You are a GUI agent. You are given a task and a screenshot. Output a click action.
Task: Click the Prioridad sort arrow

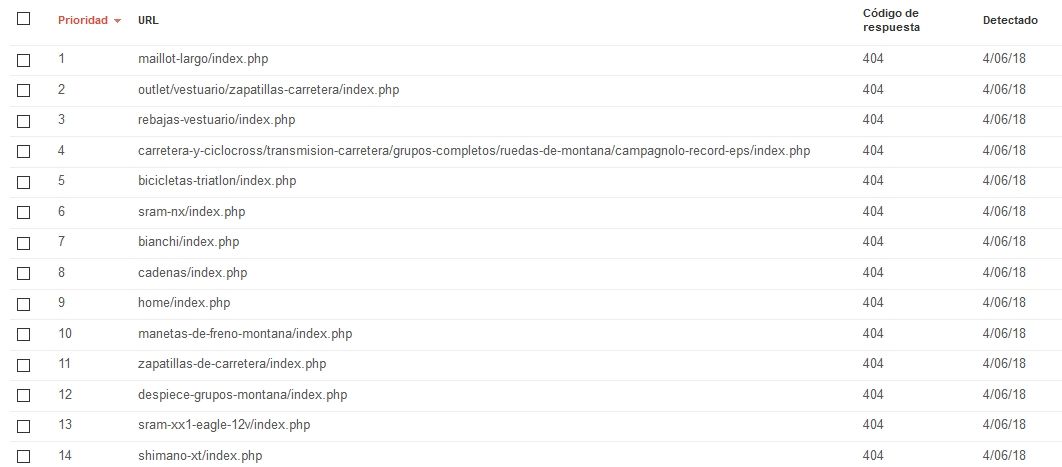(x=118, y=21)
